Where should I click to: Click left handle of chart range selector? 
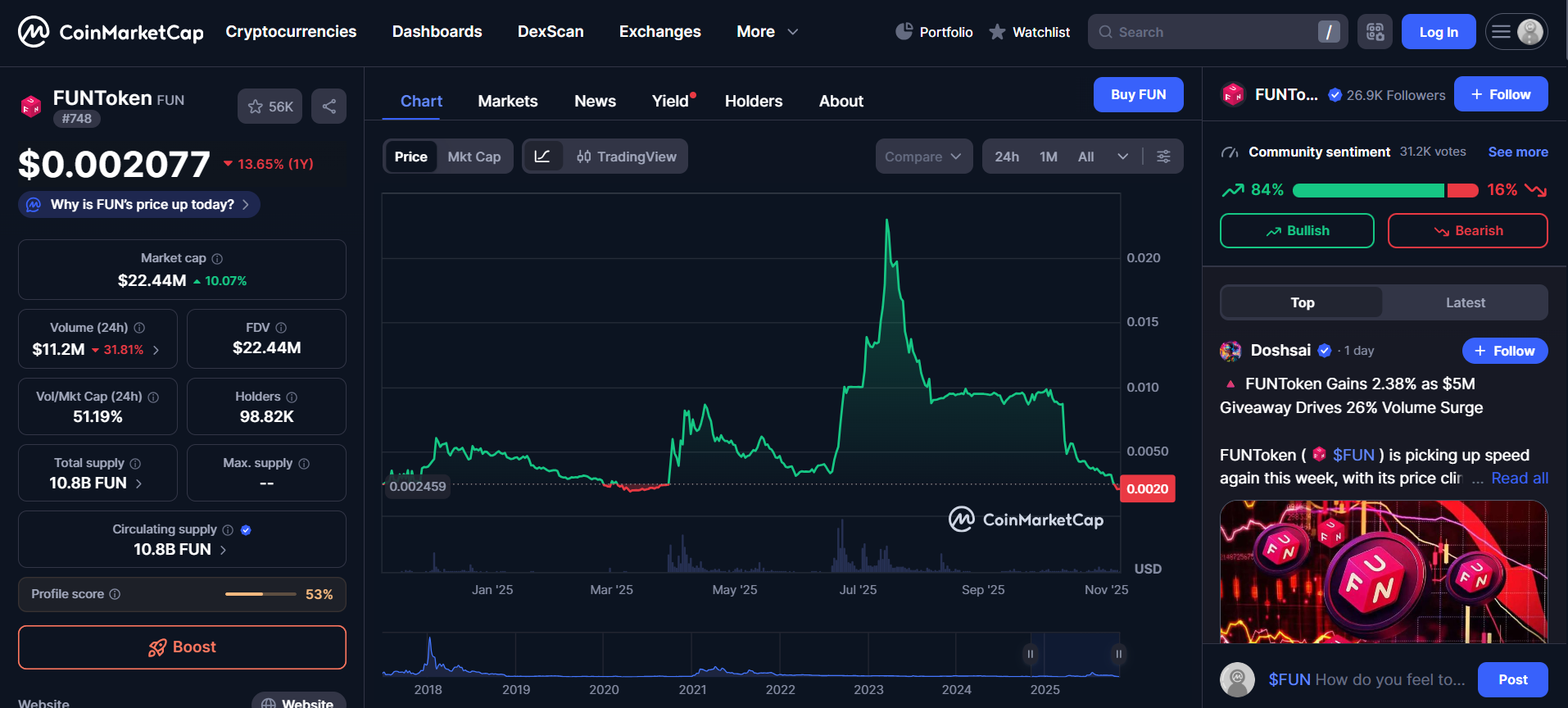pos(1031,654)
